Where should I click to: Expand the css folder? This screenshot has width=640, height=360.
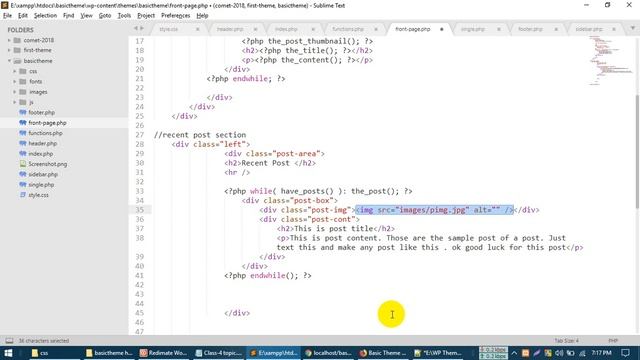[x=15, y=71]
